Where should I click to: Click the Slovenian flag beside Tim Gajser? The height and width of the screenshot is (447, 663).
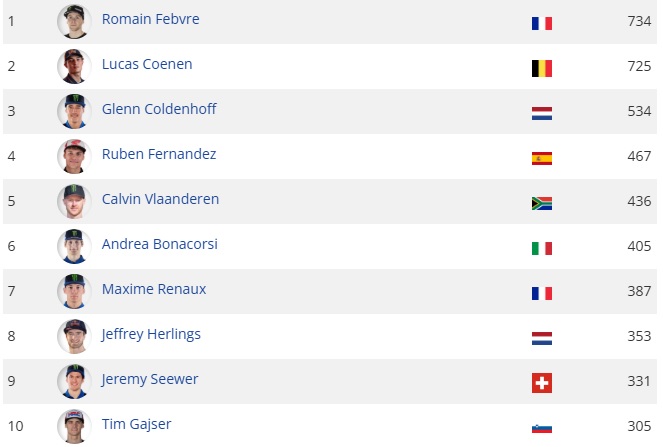(x=541, y=428)
